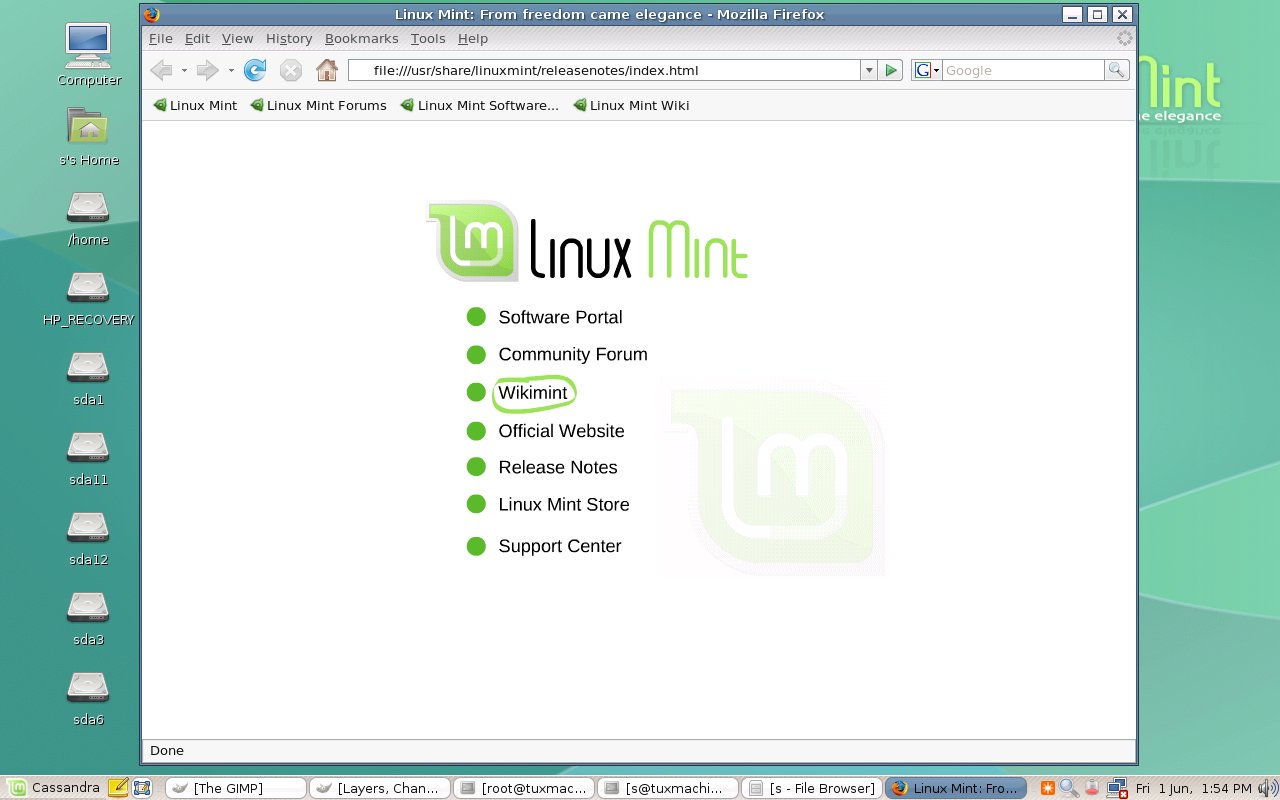Click the Forward navigation arrow
Viewport: 1280px width, 800px height.
[207, 70]
